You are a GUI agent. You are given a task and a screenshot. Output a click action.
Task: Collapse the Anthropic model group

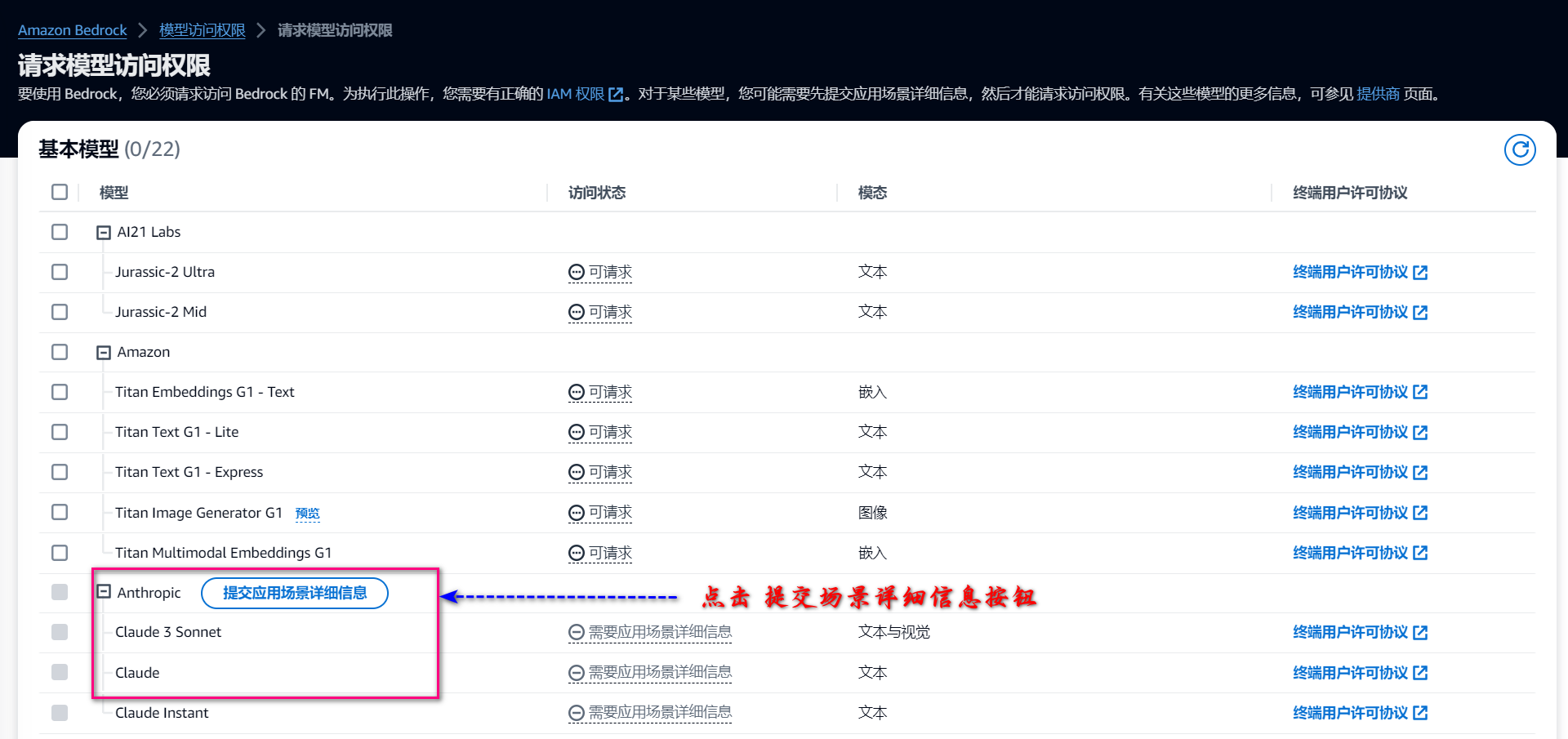pos(104,592)
